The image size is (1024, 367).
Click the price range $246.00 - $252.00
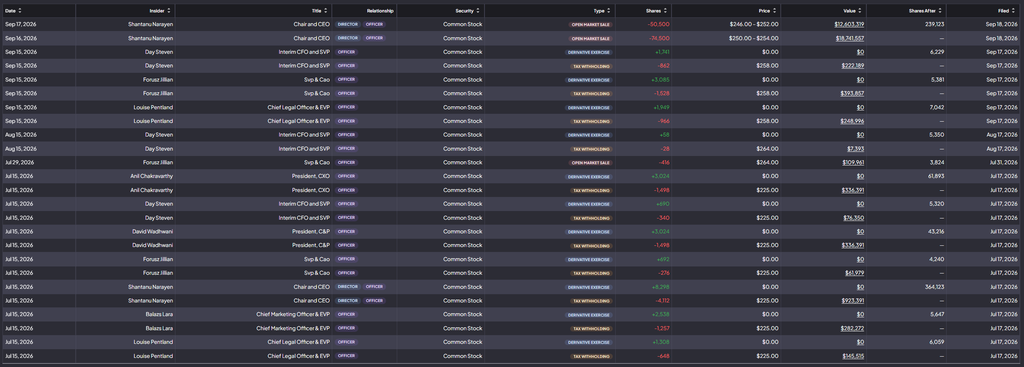point(754,24)
